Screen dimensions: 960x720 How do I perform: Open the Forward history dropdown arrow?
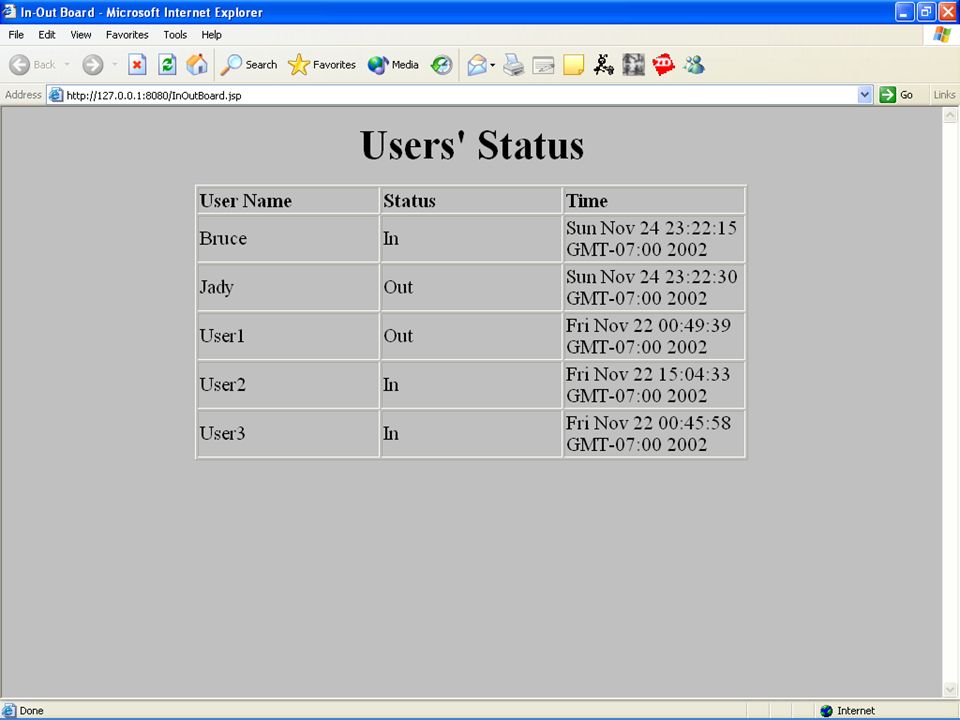(x=114, y=64)
